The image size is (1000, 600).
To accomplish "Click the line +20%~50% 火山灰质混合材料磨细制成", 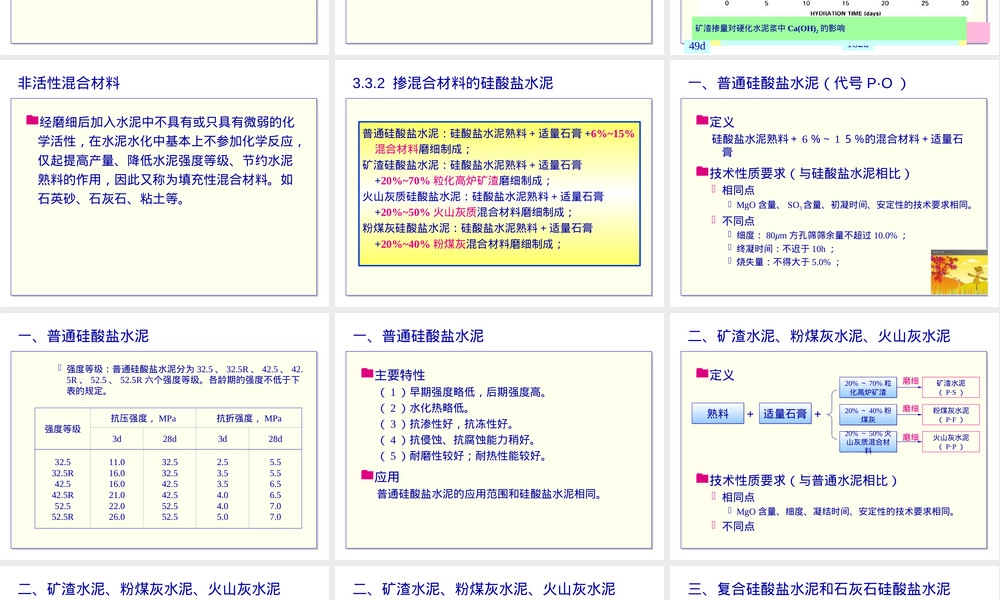I will coord(474,212).
